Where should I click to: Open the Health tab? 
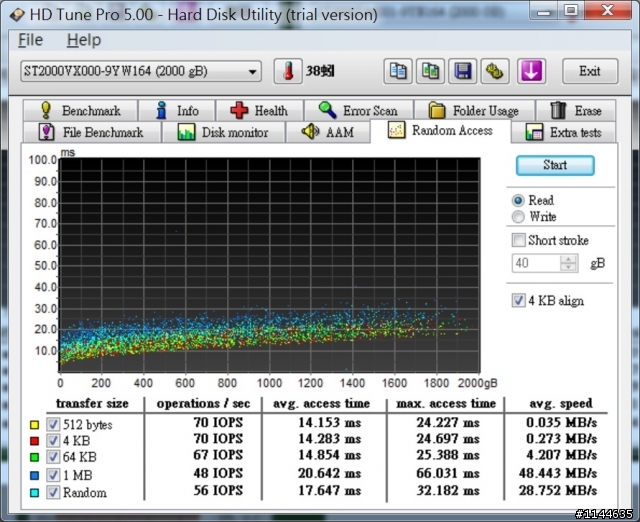point(260,110)
